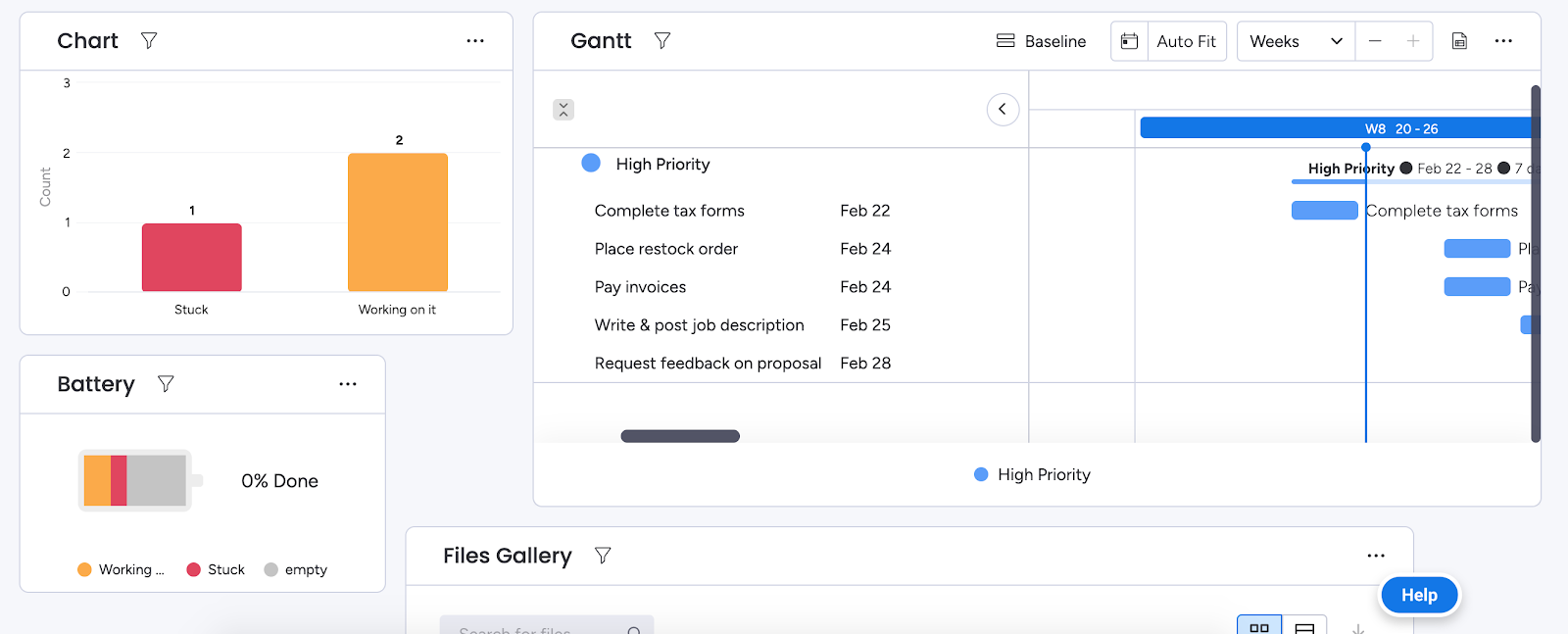The width and height of the screenshot is (1568, 634).
Task: Toggle the Baseline option in Gantt
Action: click(x=1041, y=41)
